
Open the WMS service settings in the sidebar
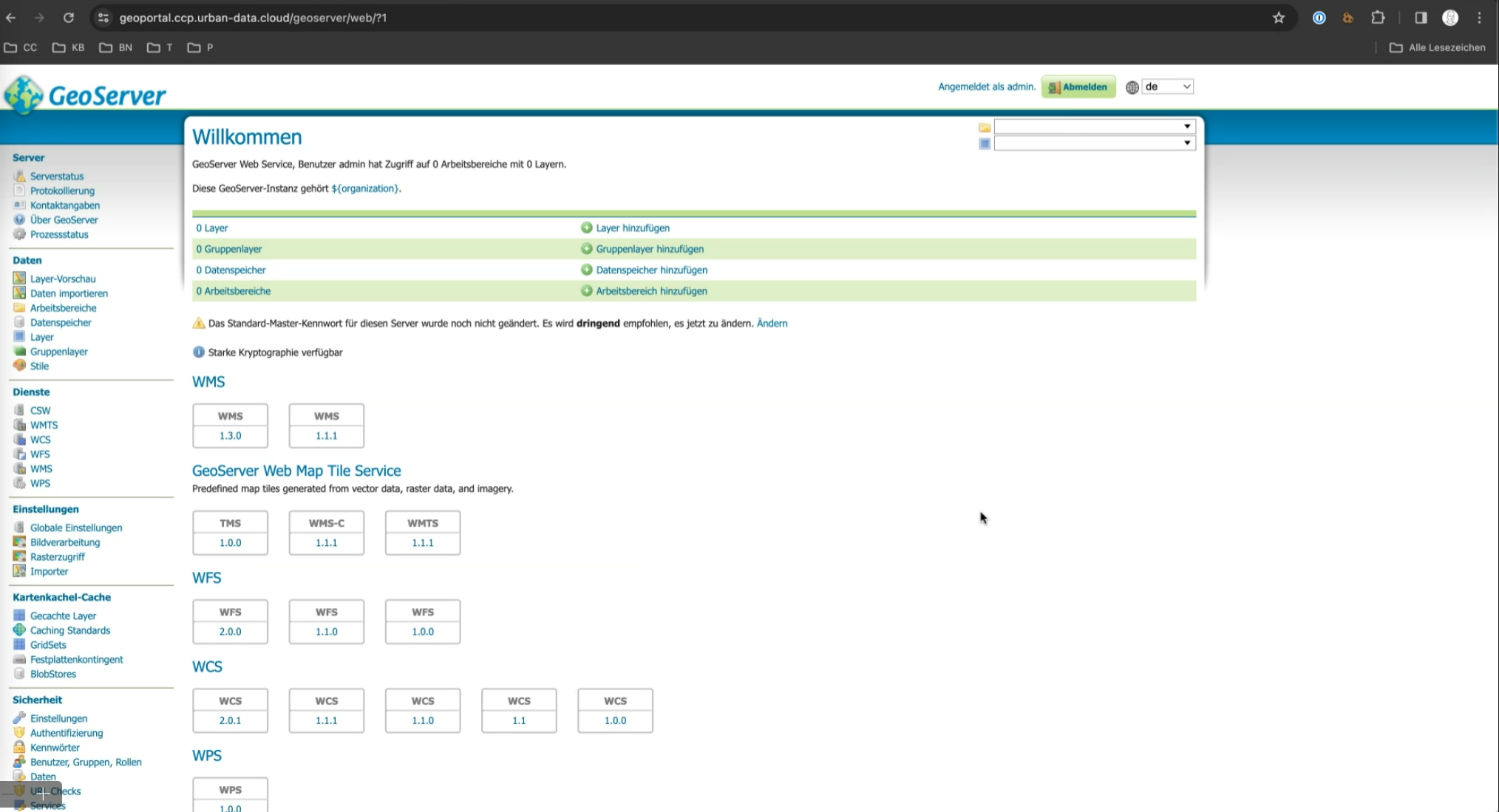click(41, 468)
